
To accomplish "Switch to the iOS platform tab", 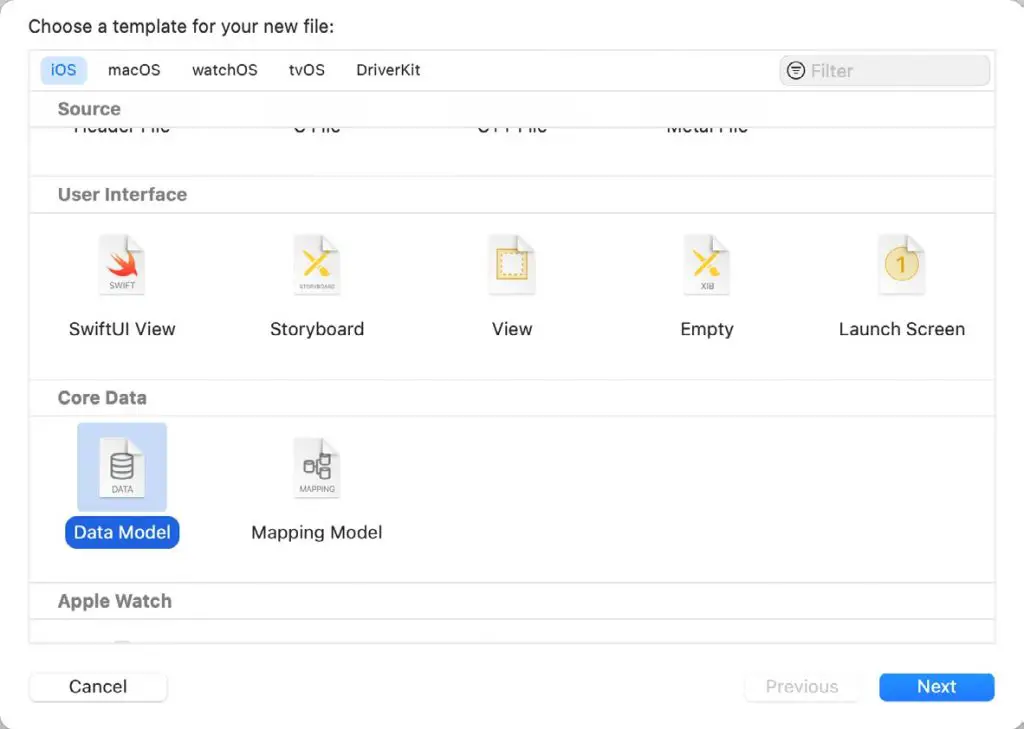I will tap(64, 70).
